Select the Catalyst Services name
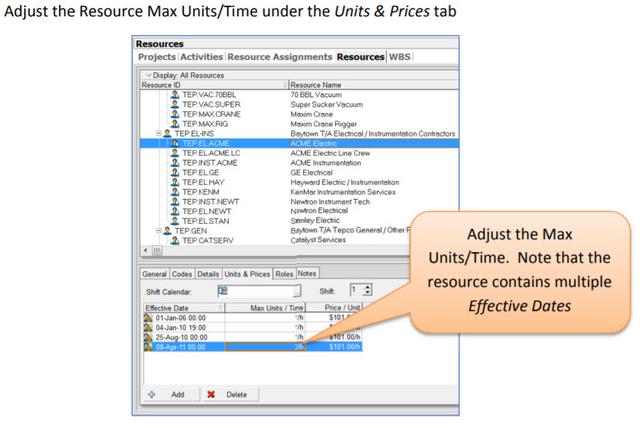This screenshot has width=640, height=428. point(318,240)
